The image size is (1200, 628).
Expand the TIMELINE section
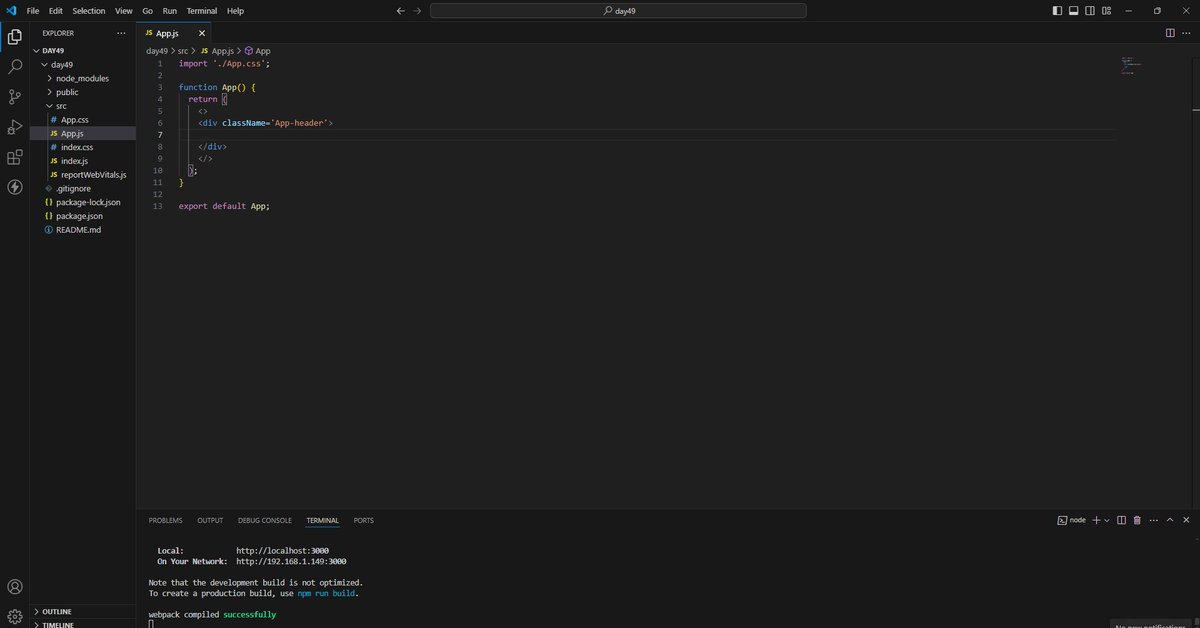[83, 624]
